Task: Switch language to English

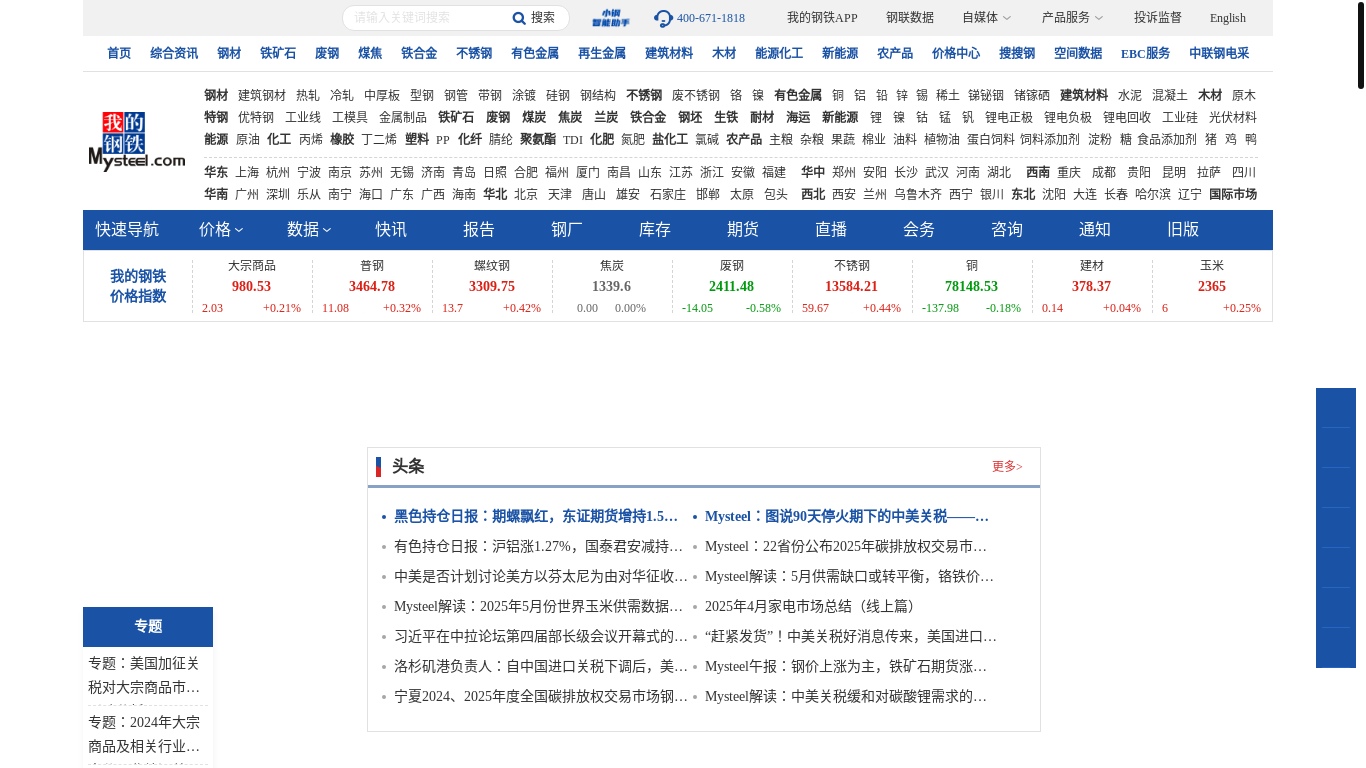Action: (1228, 18)
